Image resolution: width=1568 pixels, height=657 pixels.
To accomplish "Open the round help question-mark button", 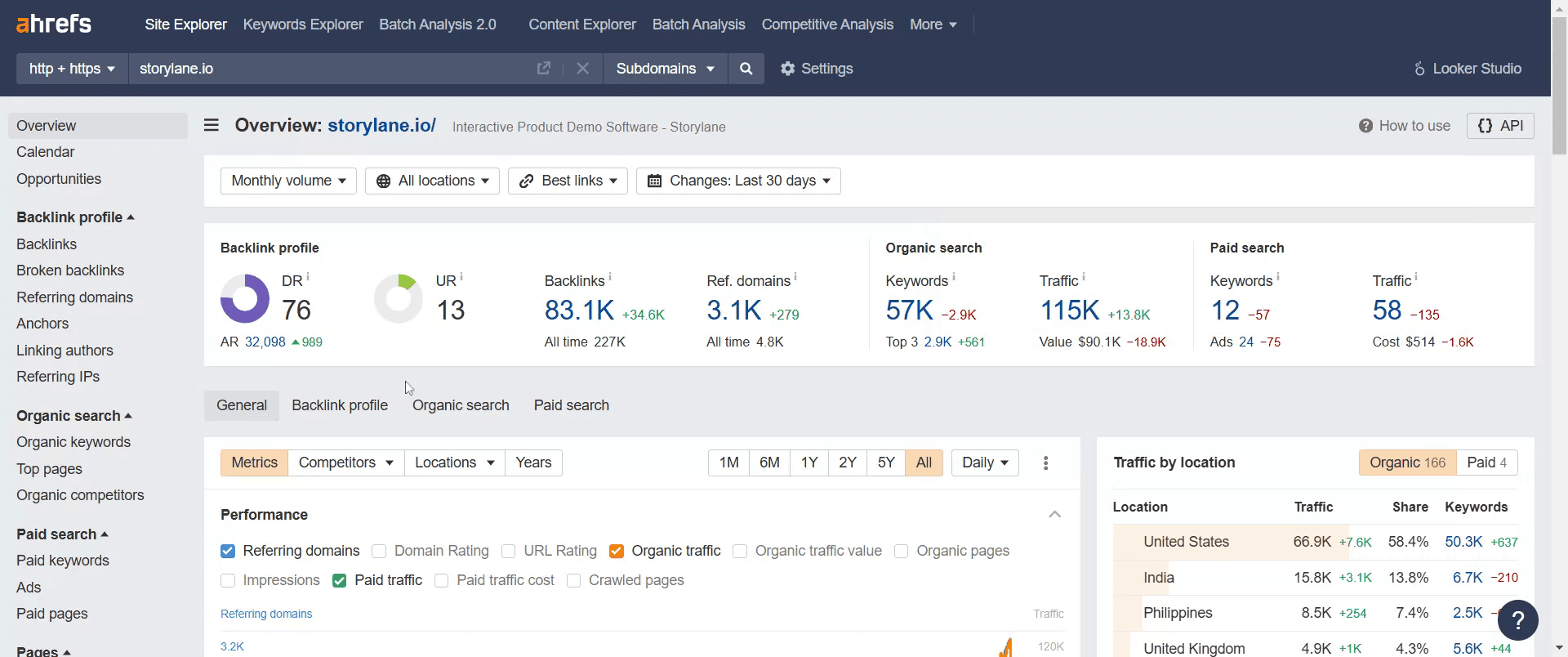I will (x=1517, y=620).
